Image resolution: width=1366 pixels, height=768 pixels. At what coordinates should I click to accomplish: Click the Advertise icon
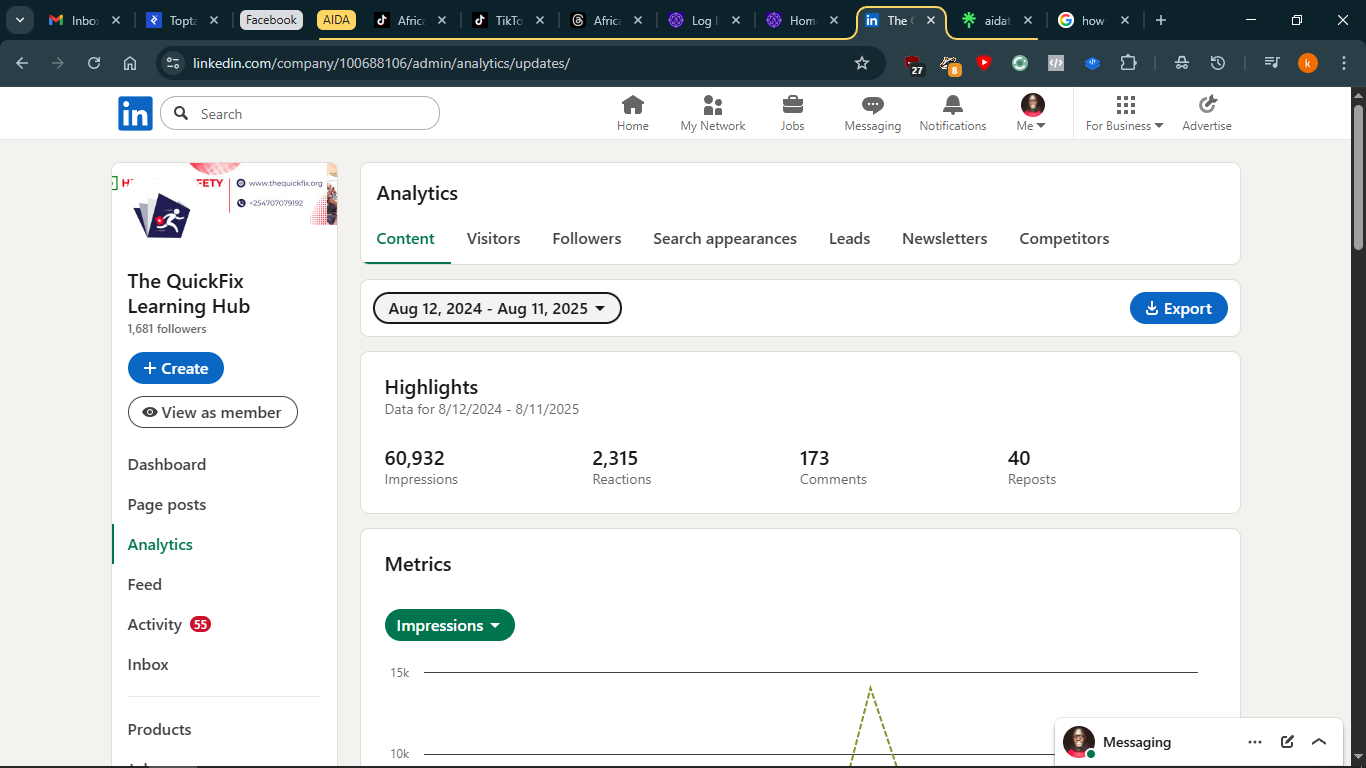pyautogui.click(x=1206, y=106)
